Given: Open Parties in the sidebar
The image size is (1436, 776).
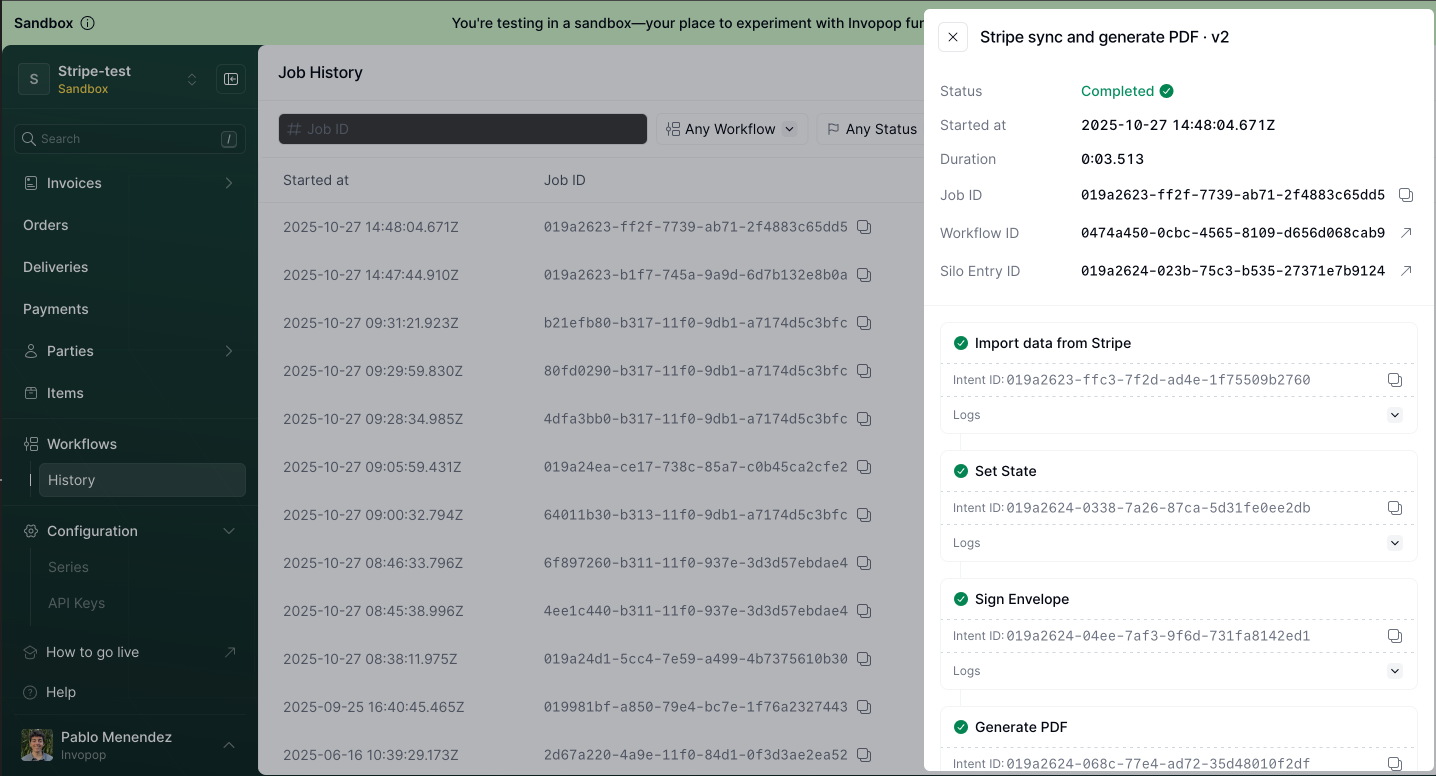Looking at the screenshot, I should tap(70, 351).
